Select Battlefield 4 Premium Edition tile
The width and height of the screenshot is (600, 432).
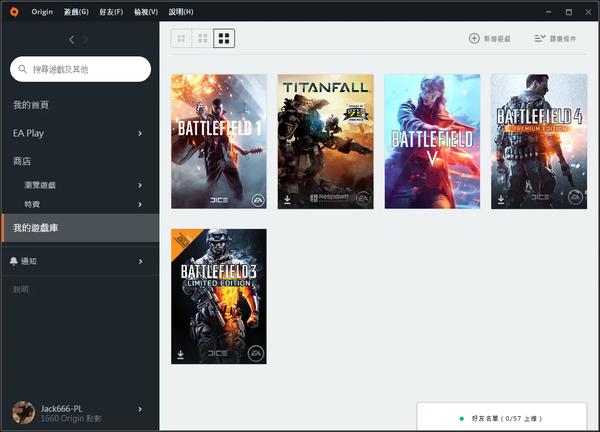tap(539, 141)
